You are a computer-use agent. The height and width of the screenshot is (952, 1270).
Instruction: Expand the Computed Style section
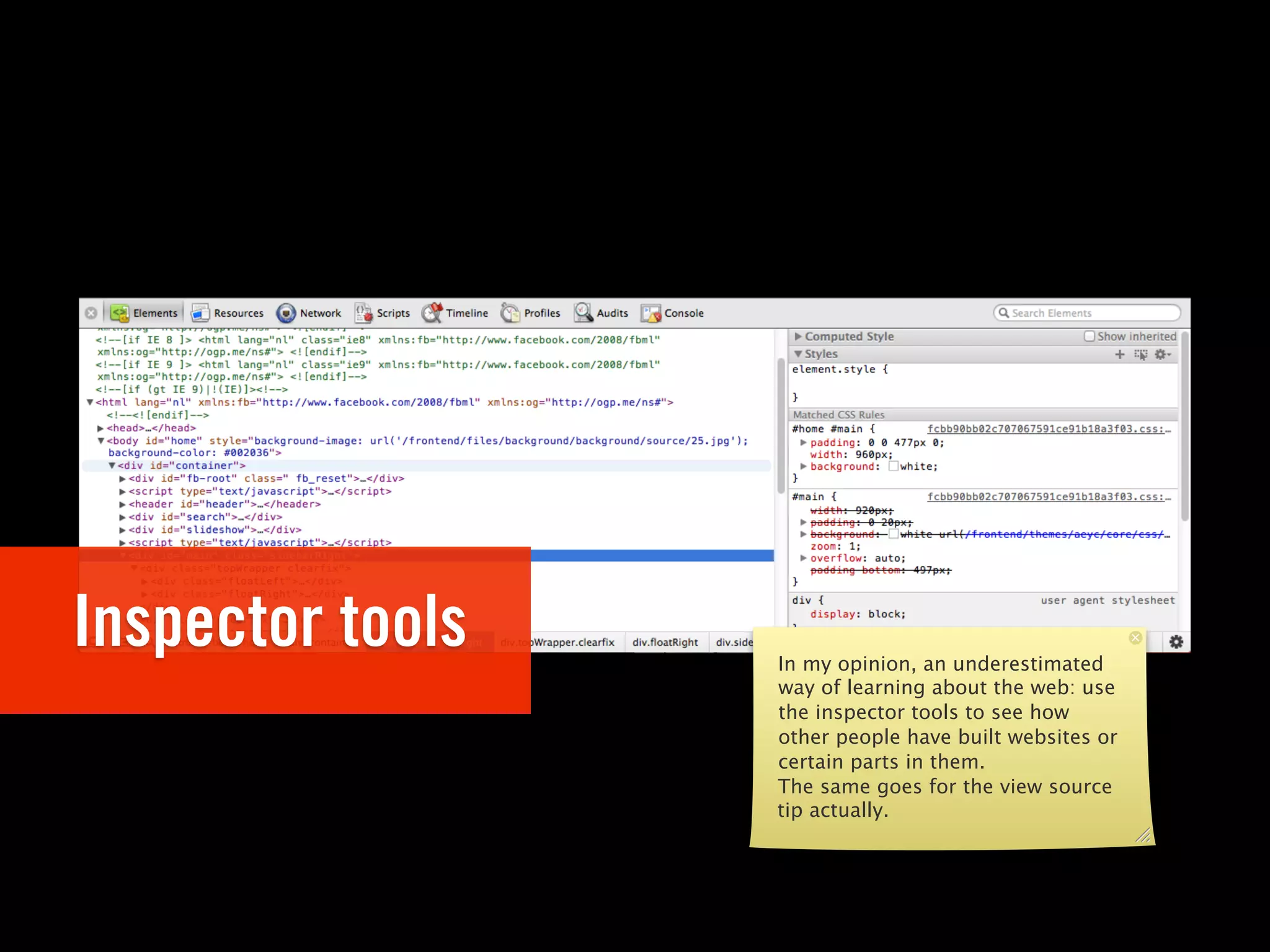pyautogui.click(x=799, y=337)
